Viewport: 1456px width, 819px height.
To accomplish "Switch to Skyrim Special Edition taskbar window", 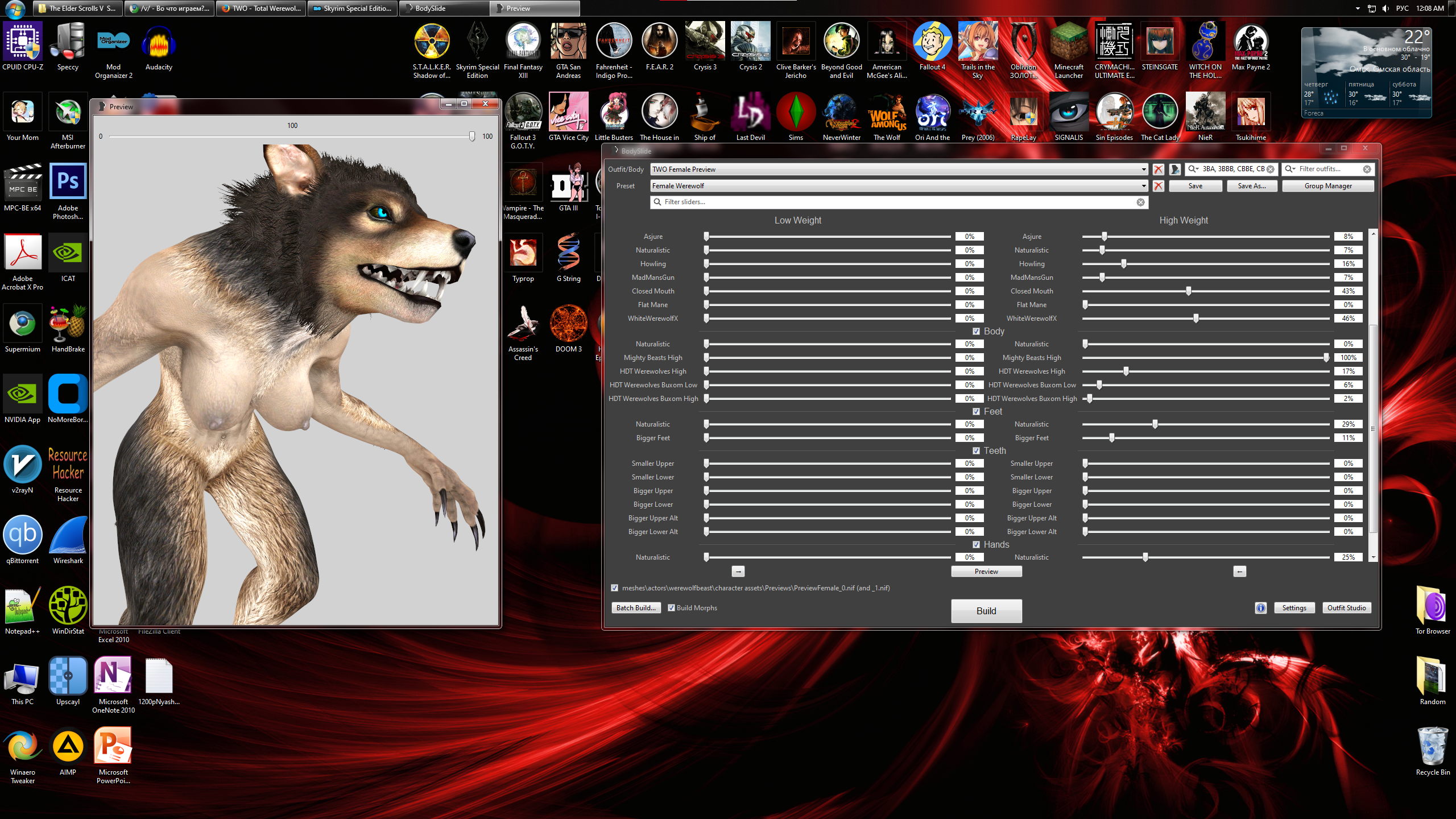I will click(x=352, y=9).
